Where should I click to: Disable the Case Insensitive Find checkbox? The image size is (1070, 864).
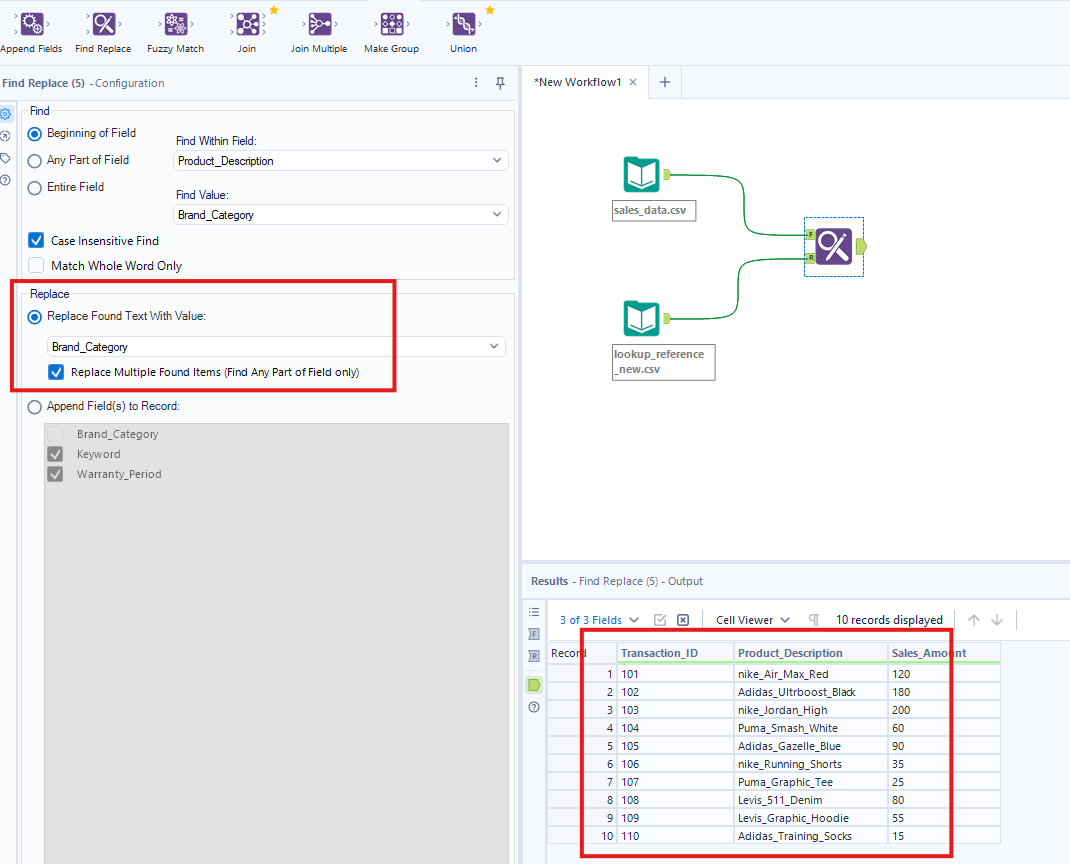pos(36,240)
